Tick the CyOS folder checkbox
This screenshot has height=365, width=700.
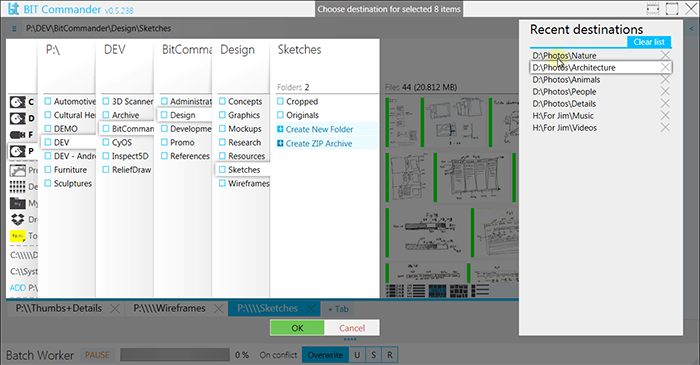tap(106, 142)
